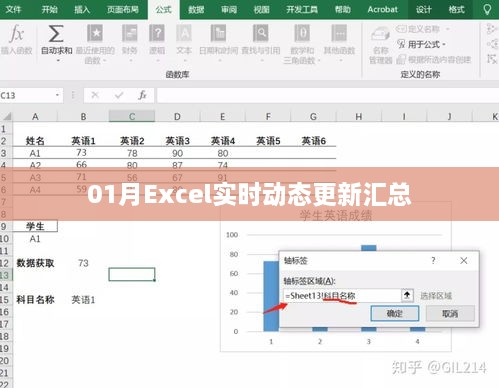Select the 英语6 header cell
The image size is (499, 388).
pos(313,141)
